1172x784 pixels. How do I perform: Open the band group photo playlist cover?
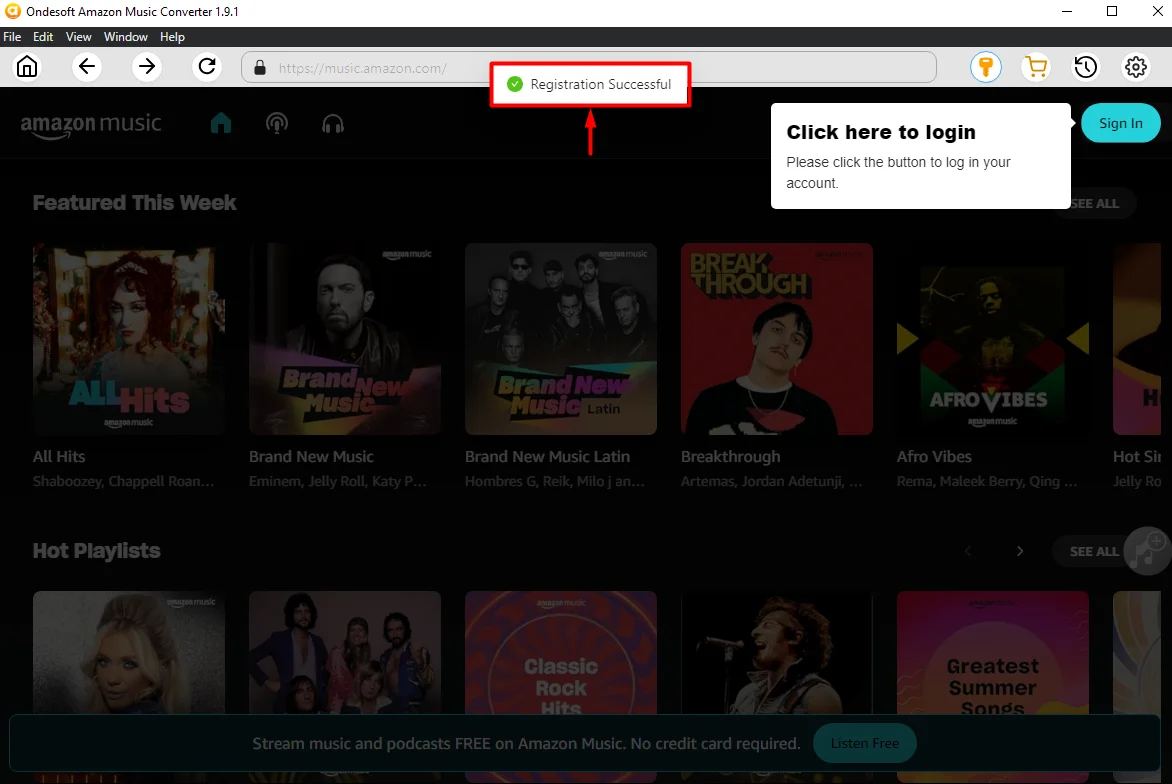[x=345, y=652]
